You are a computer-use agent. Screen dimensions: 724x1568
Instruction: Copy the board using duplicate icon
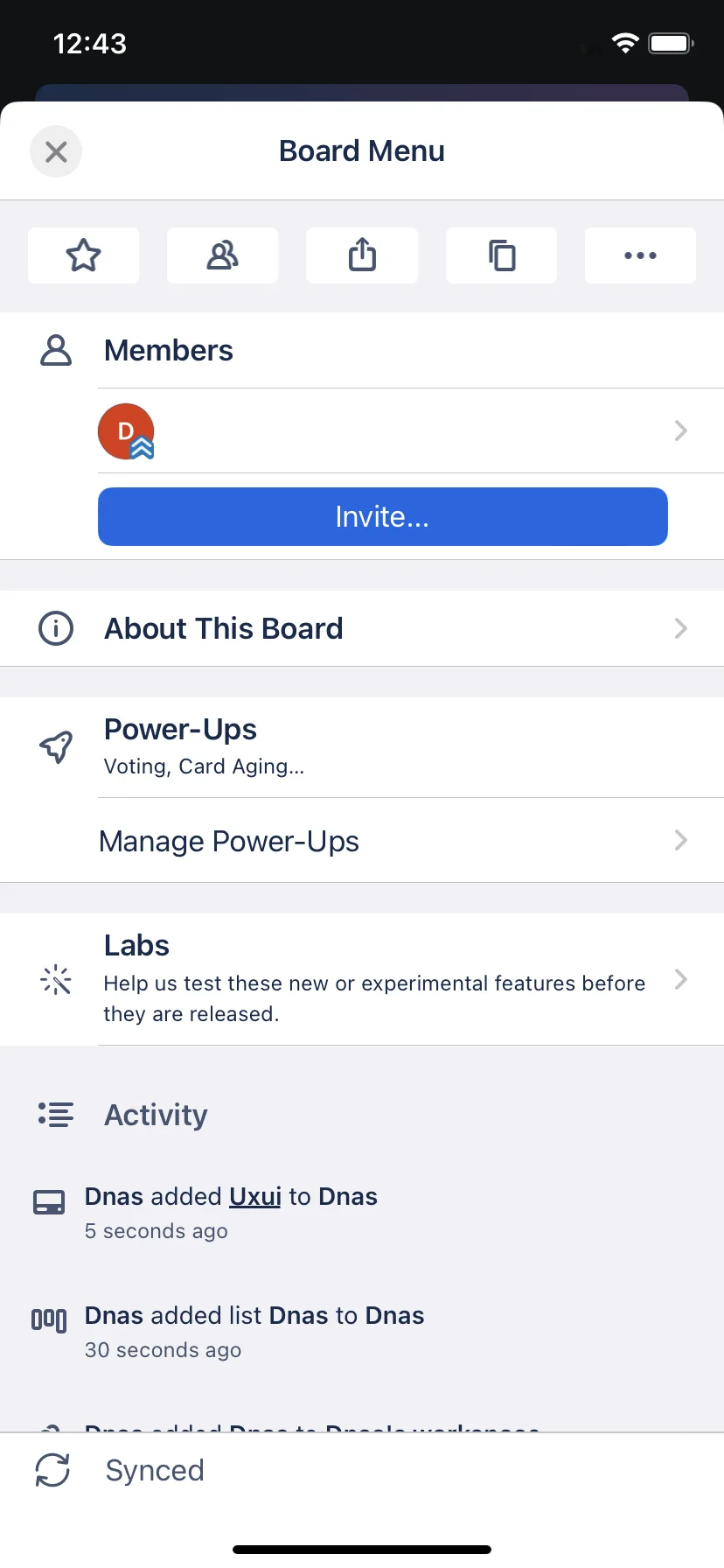[x=501, y=255]
